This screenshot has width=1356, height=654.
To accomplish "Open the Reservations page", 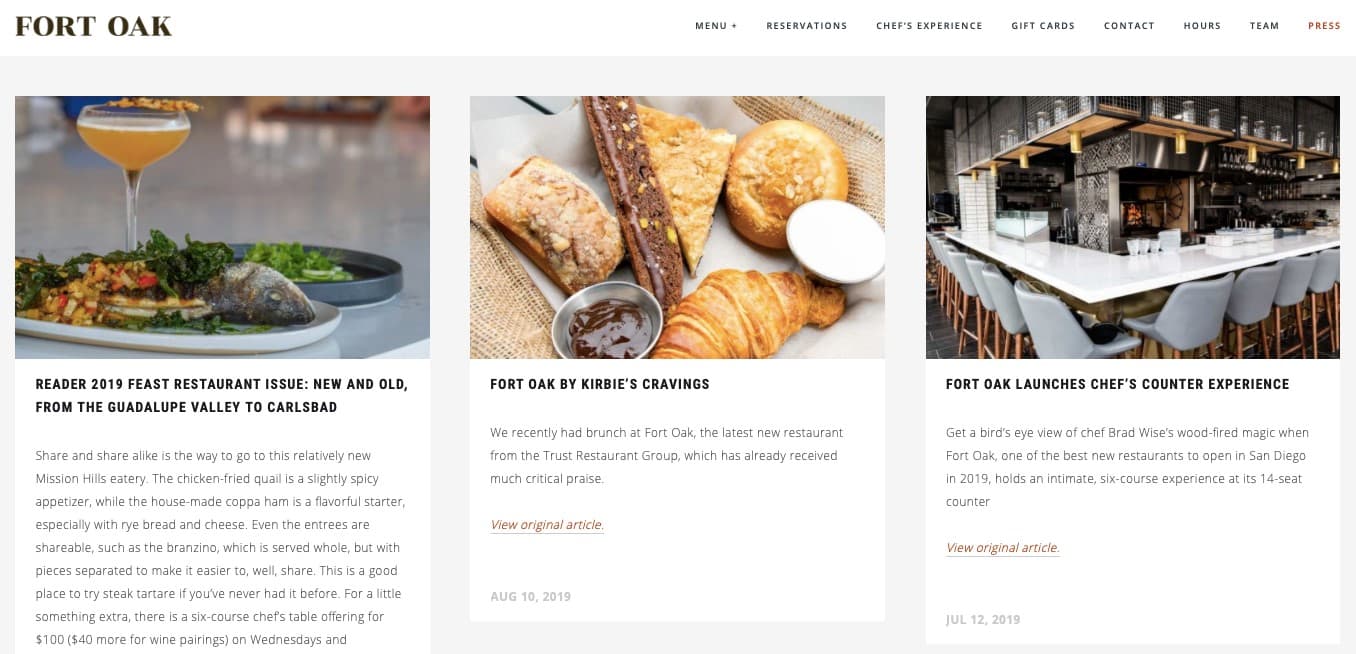I will pyautogui.click(x=806, y=26).
